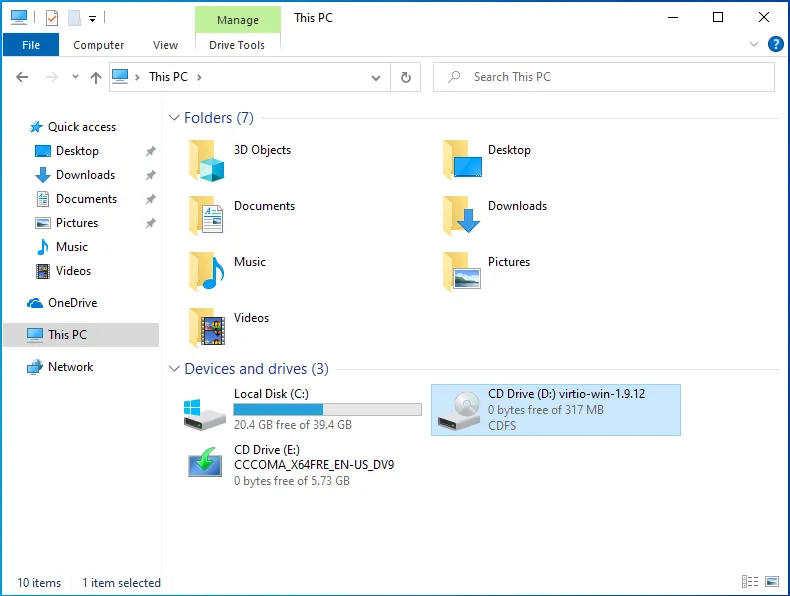Click the chevron before This PC in address bar
Image resolution: width=790 pixels, height=596 pixels.
coord(137,77)
